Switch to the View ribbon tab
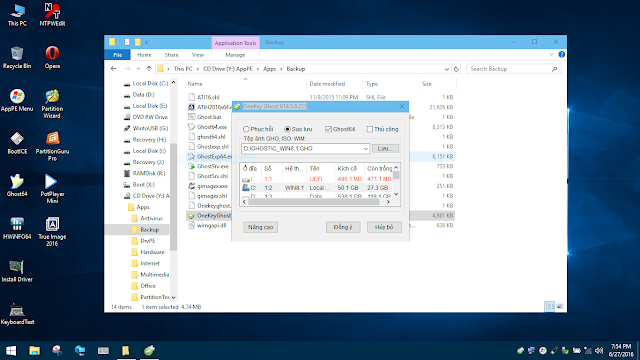The width and height of the screenshot is (640, 360). point(198,55)
